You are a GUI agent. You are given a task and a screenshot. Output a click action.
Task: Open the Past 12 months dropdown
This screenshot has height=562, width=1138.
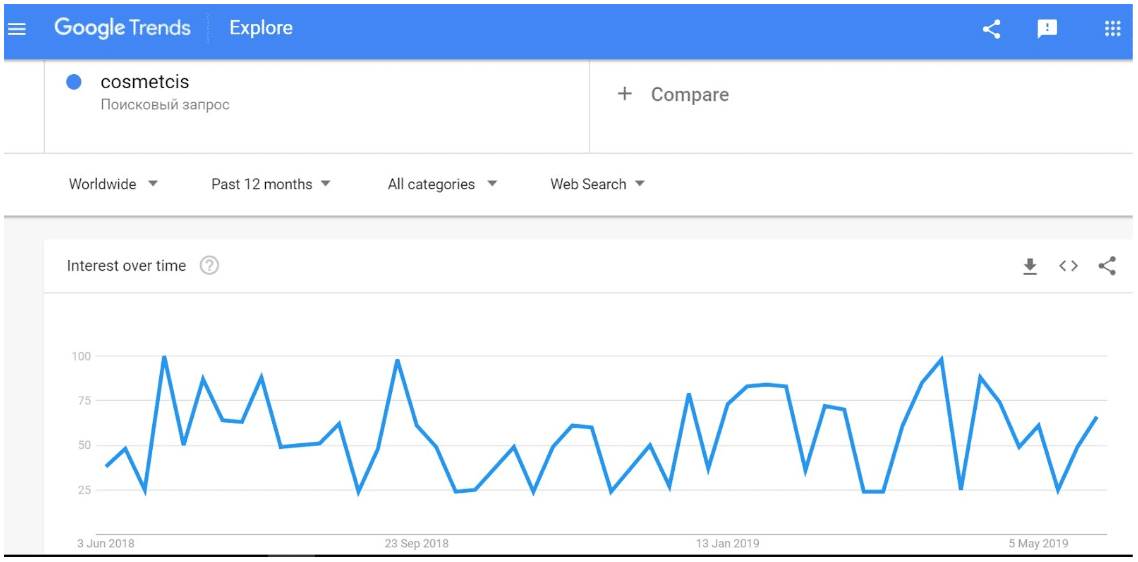[271, 184]
